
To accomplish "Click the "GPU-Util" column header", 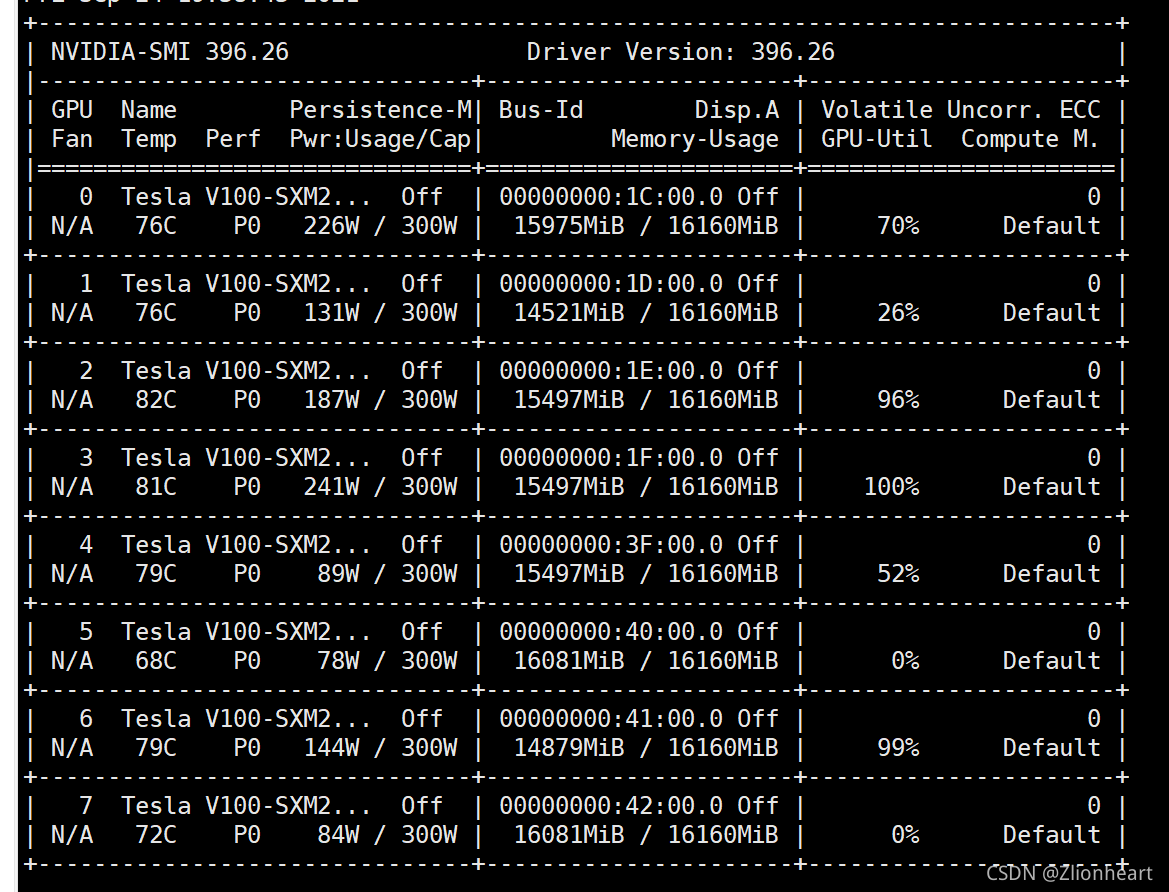I will click(877, 139).
